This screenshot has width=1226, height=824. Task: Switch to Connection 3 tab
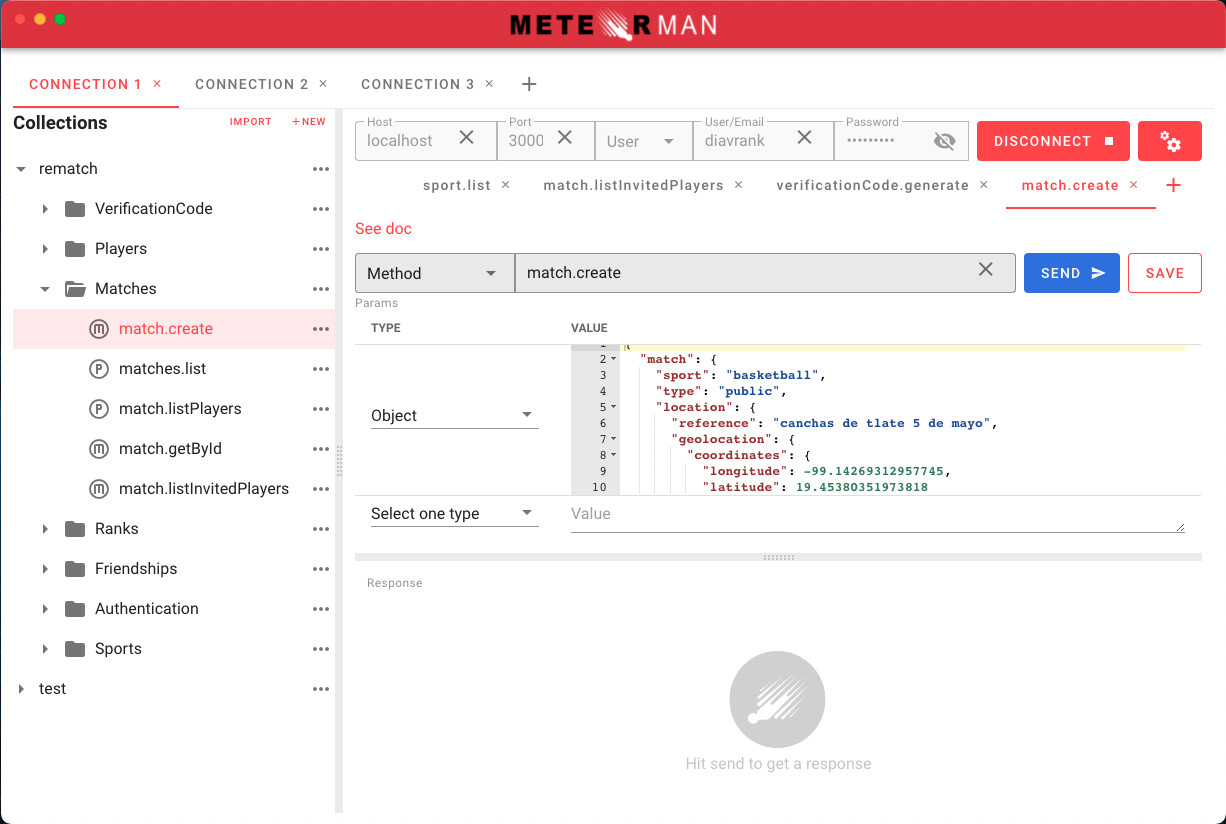pyautogui.click(x=418, y=84)
